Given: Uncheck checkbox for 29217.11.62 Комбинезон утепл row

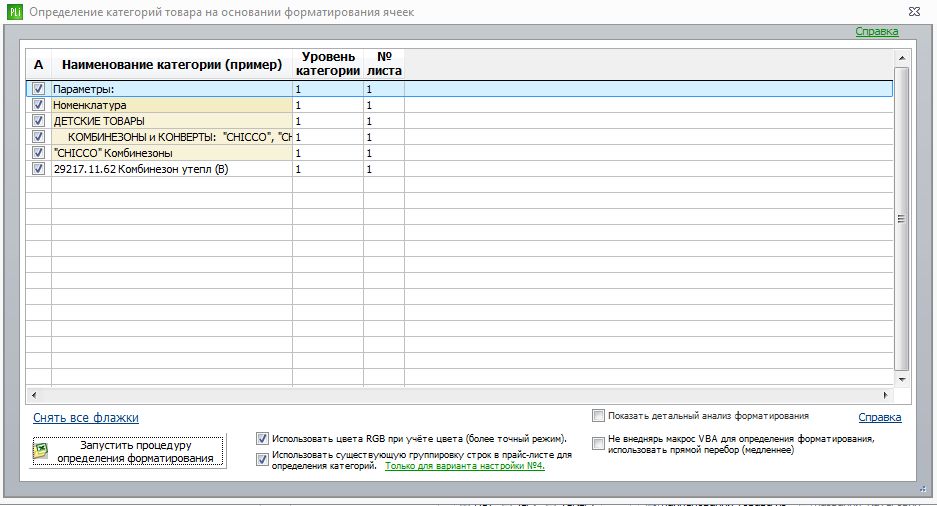Looking at the screenshot, I should [38, 169].
